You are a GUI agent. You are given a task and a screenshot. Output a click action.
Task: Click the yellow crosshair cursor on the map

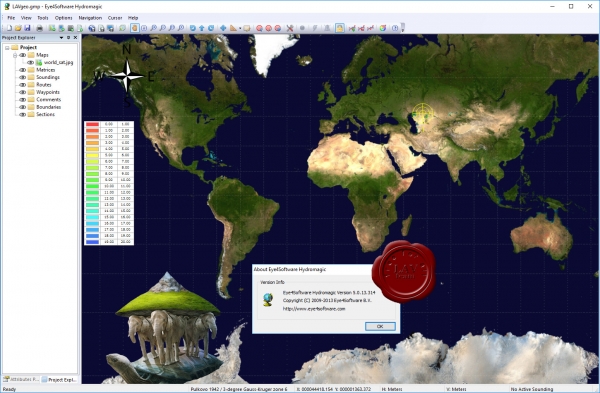click(422, 114)
